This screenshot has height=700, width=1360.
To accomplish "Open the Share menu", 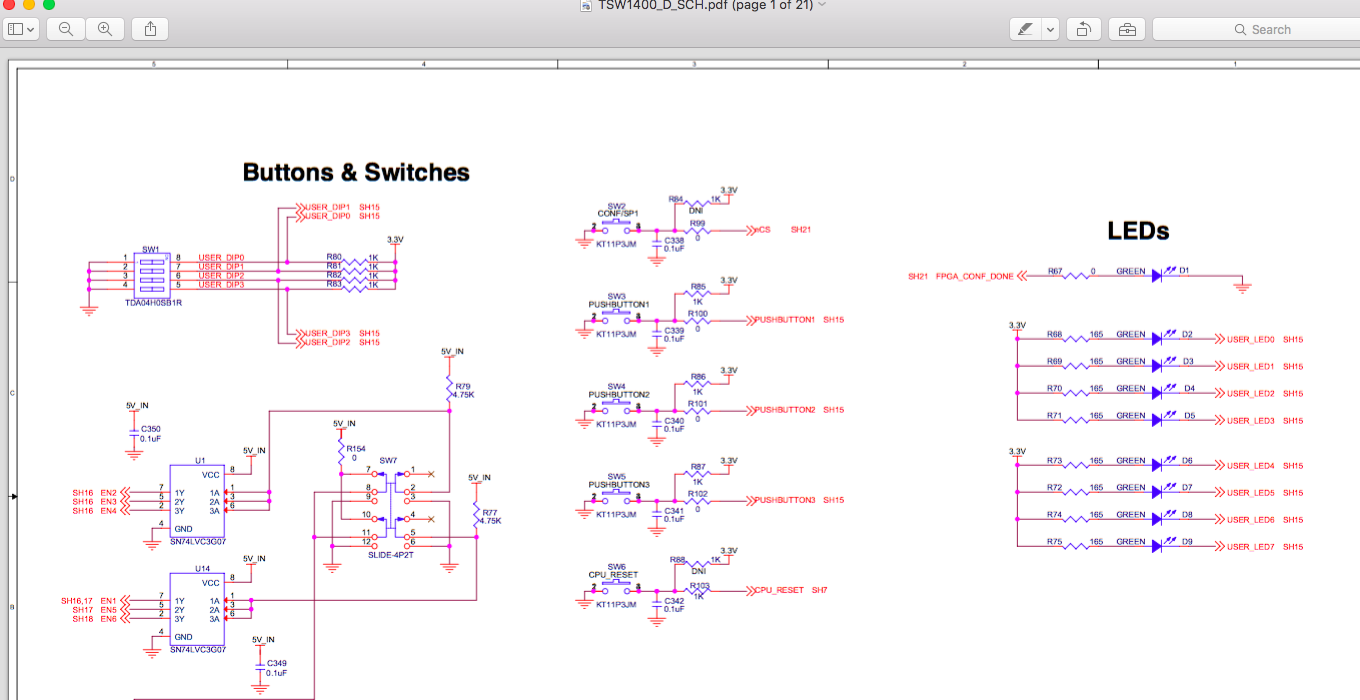I will (150, 29).
